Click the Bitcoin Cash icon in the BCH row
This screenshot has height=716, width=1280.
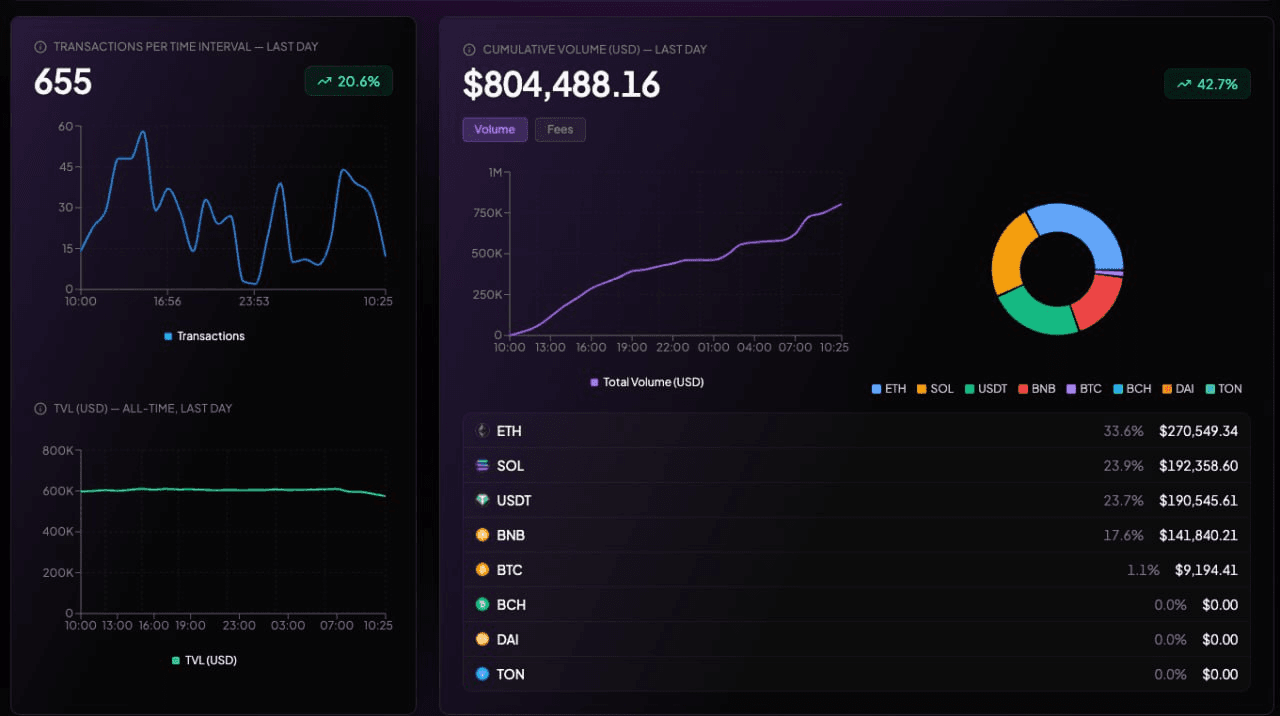482,605
